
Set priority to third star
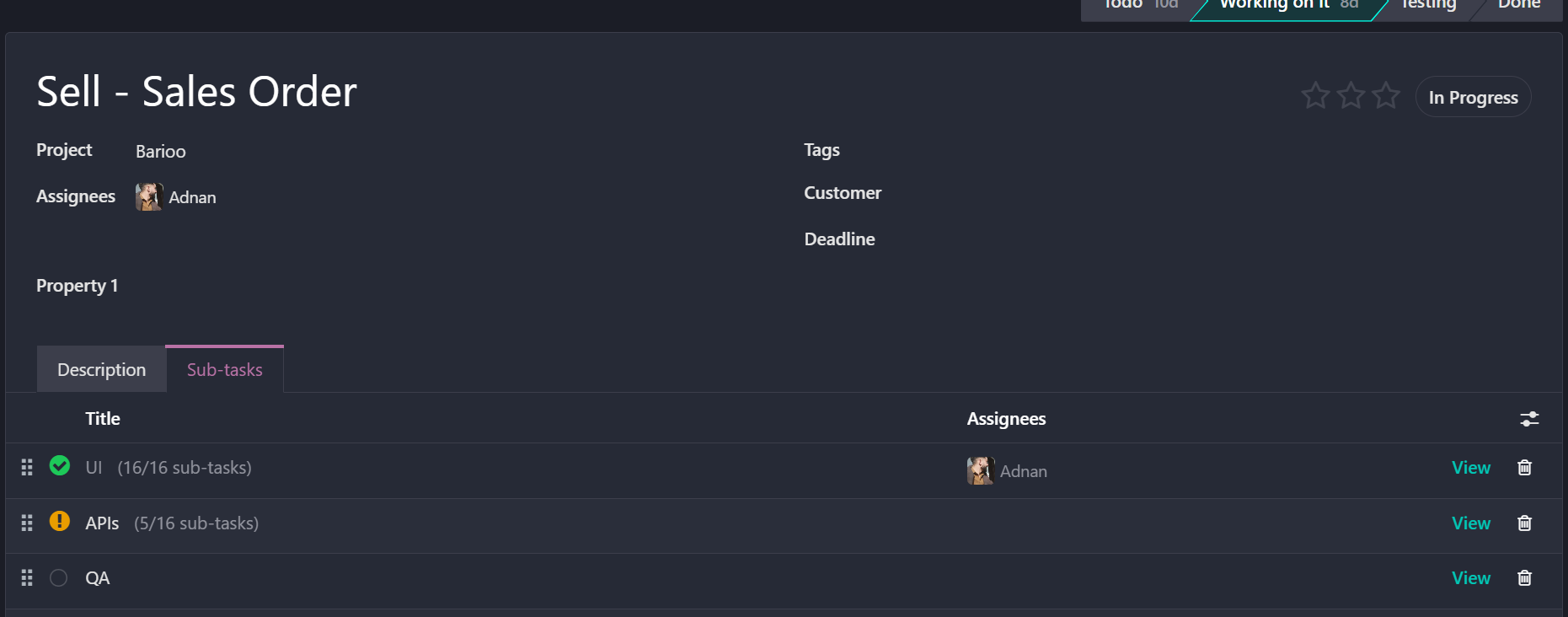(x=1386, y=96)
